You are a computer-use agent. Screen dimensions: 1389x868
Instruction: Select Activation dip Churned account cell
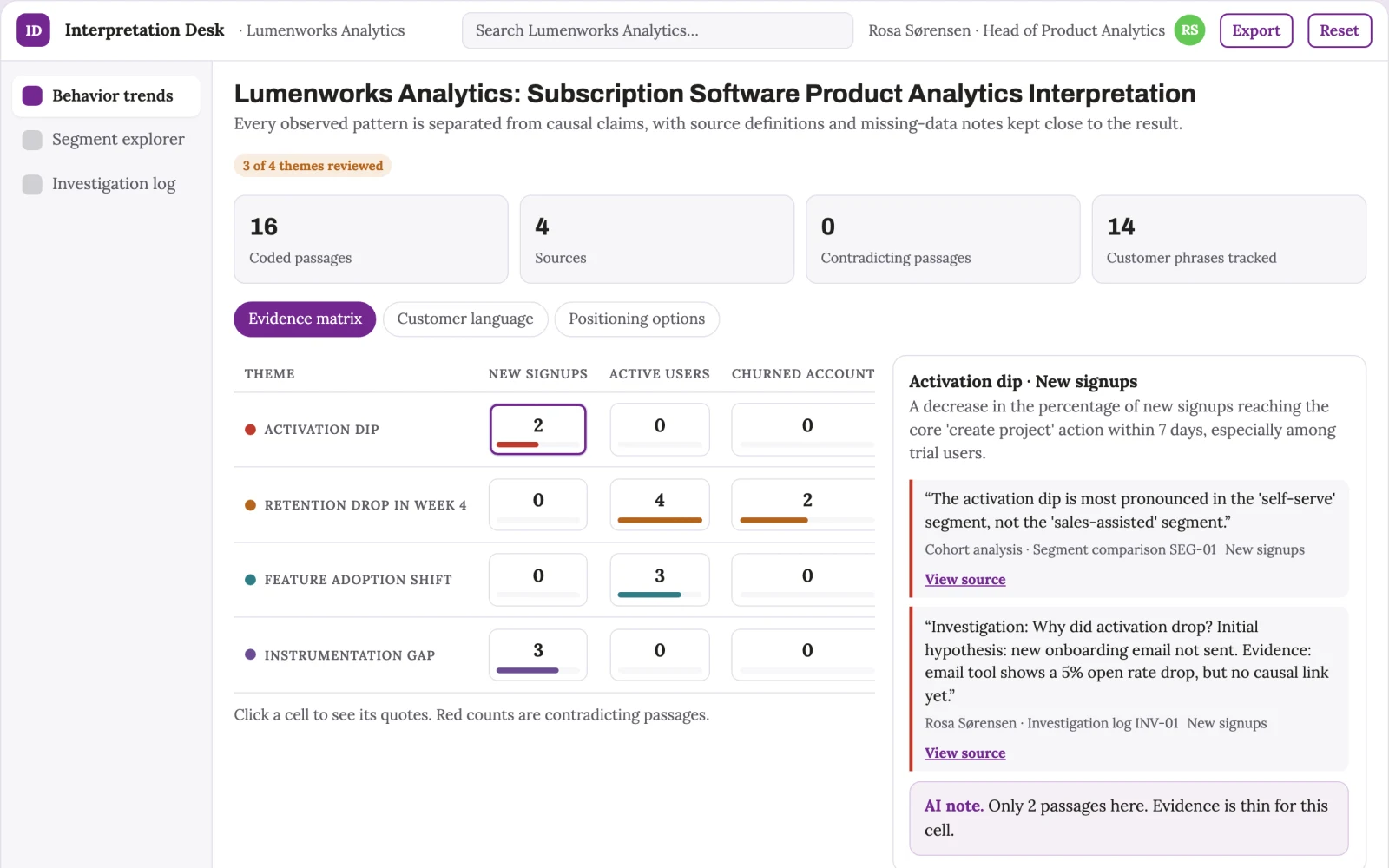coord(803,430)
